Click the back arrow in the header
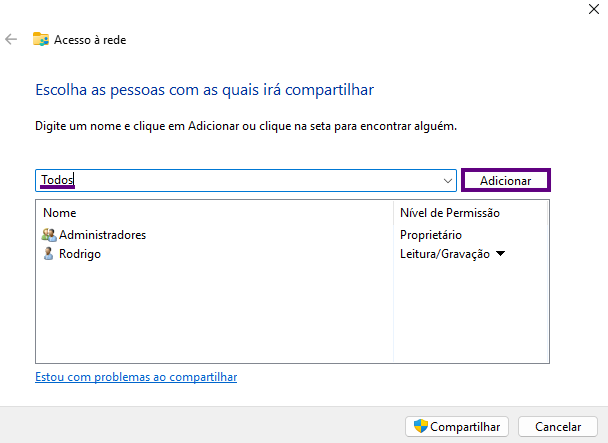 (11, 40)
